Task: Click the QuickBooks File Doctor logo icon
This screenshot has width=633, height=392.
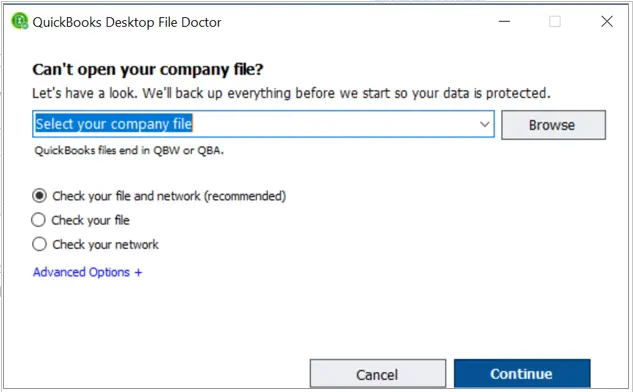Action: pyautogui.click(x=19, y=21)
